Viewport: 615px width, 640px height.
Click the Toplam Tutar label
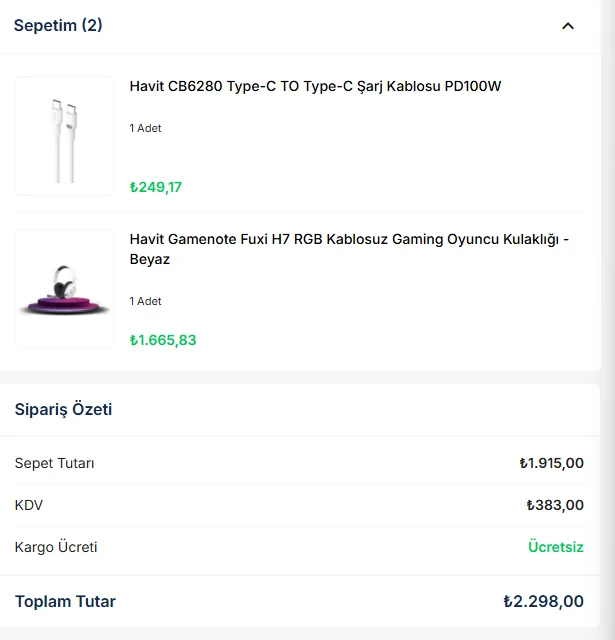tap(65, 601)
